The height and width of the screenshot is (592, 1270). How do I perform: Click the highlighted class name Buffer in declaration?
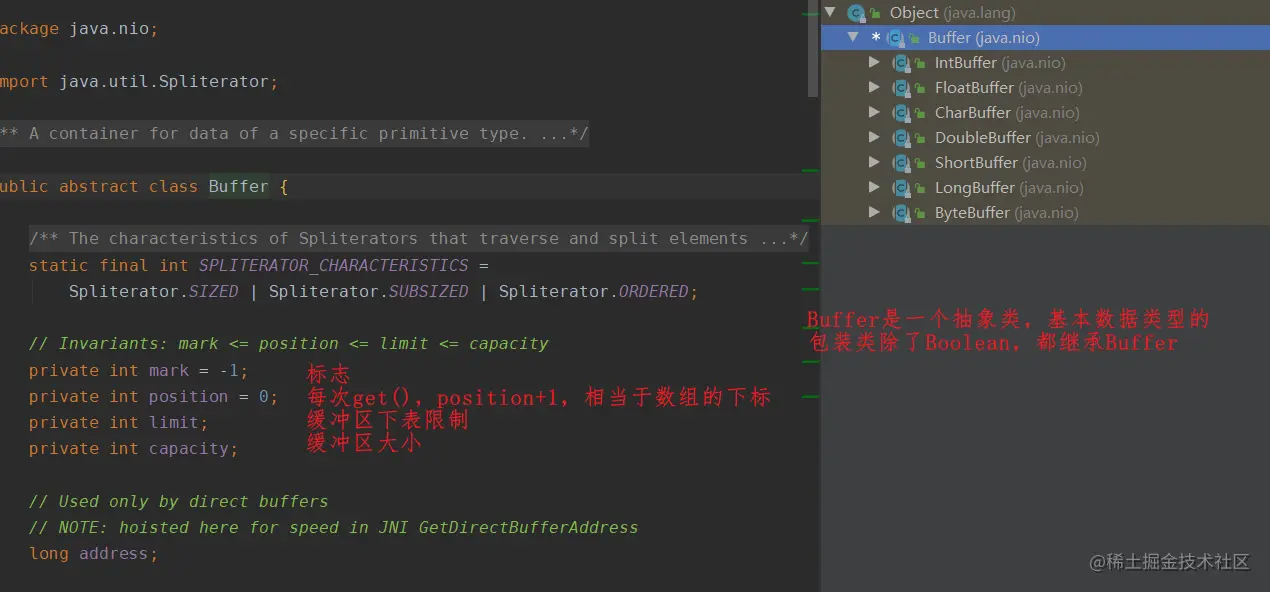[239, 187]
